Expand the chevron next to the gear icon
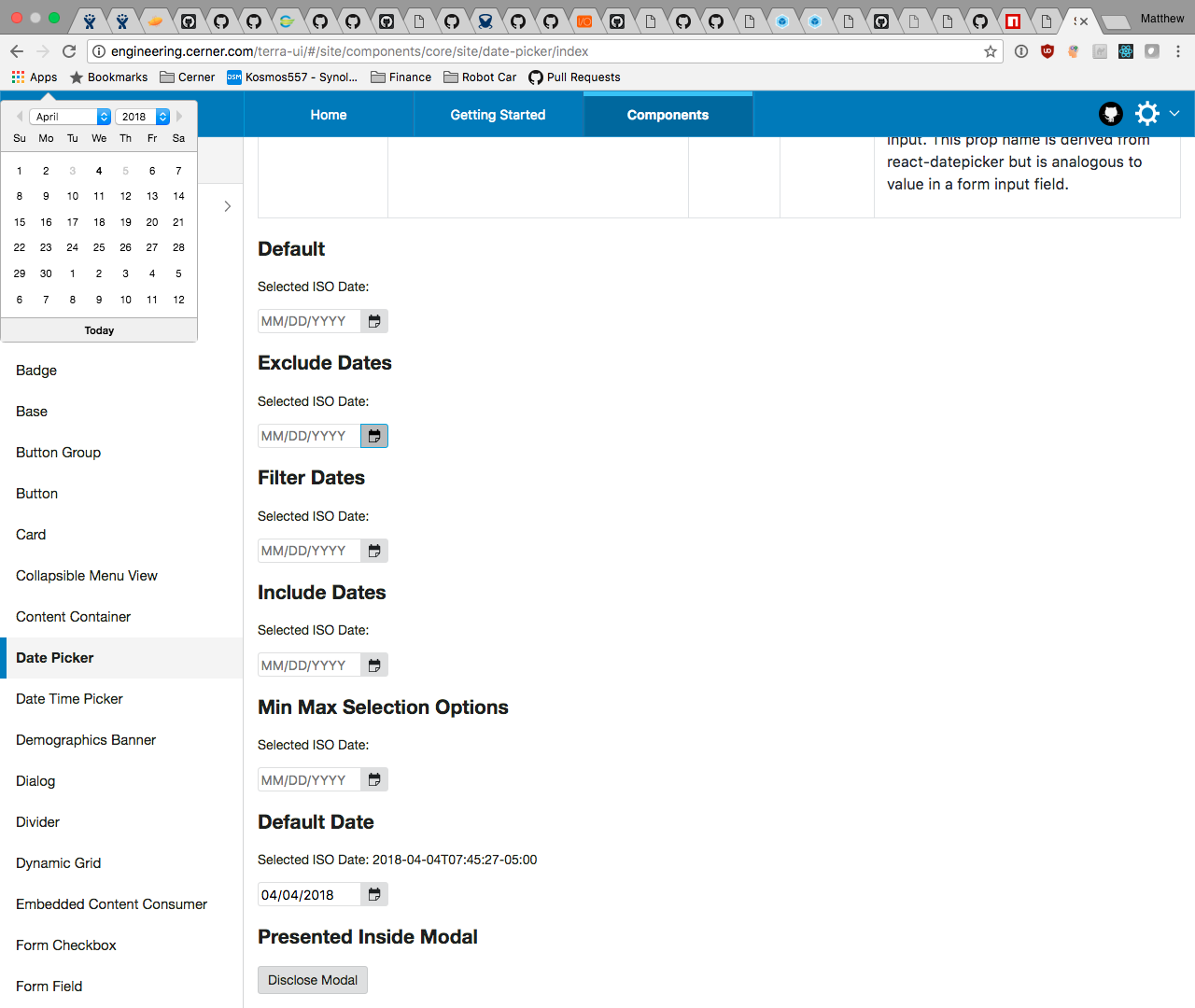1195x1008 pixels. (x=1174, y=113)
